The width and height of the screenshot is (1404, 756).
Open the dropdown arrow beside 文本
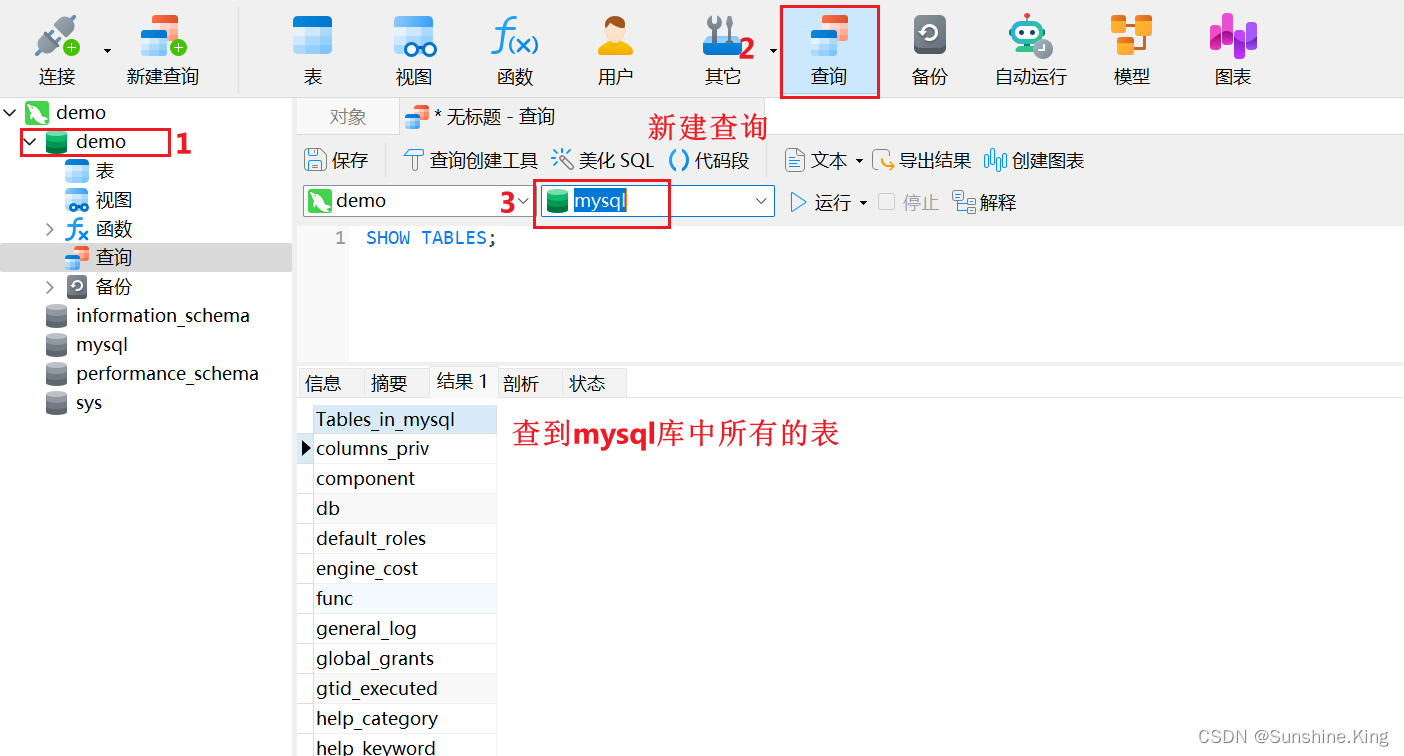858,161
